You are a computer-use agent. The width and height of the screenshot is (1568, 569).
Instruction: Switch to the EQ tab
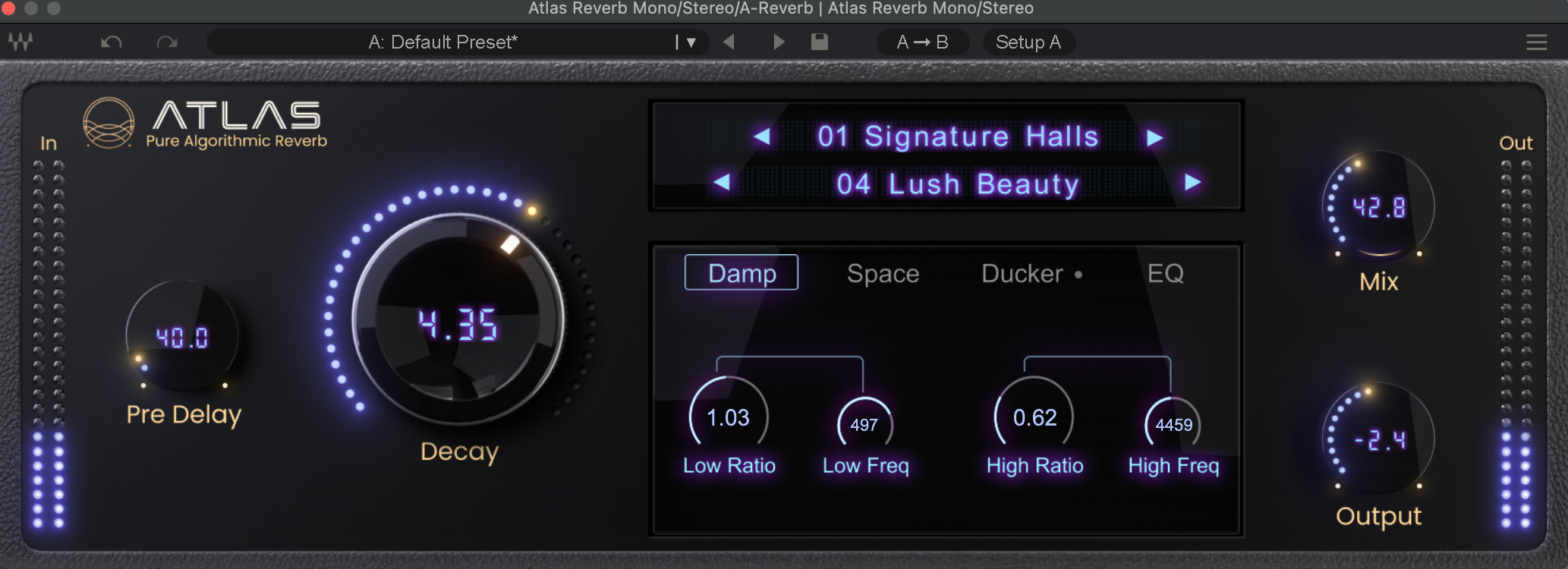(1165, 273)
